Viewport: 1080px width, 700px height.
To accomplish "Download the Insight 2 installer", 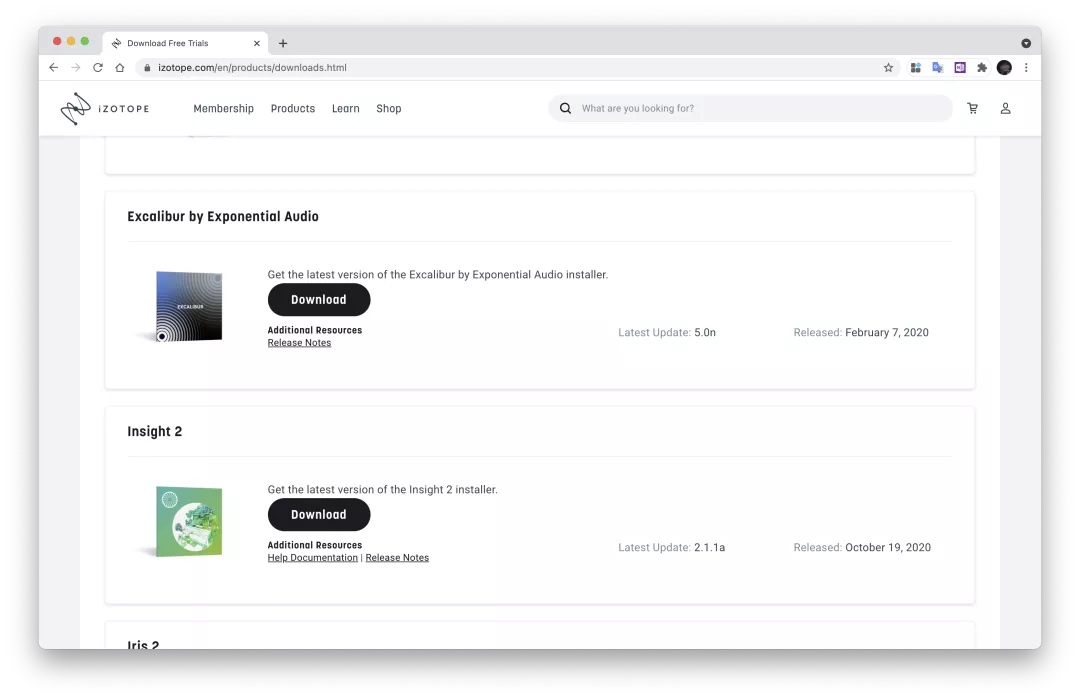I will point(319,515).
